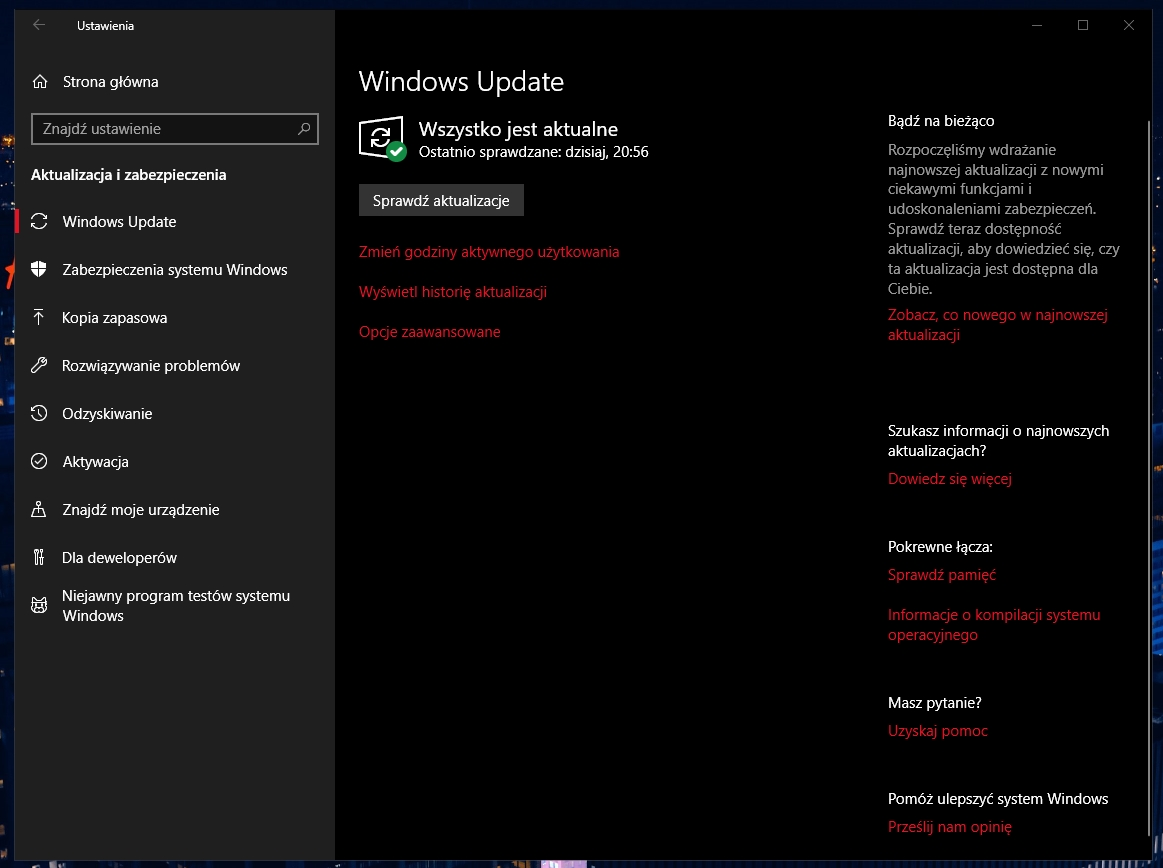Open Niejawny program testów systemu Windows
Viewport: 1163px width, 868px height.
coord(163,605)
